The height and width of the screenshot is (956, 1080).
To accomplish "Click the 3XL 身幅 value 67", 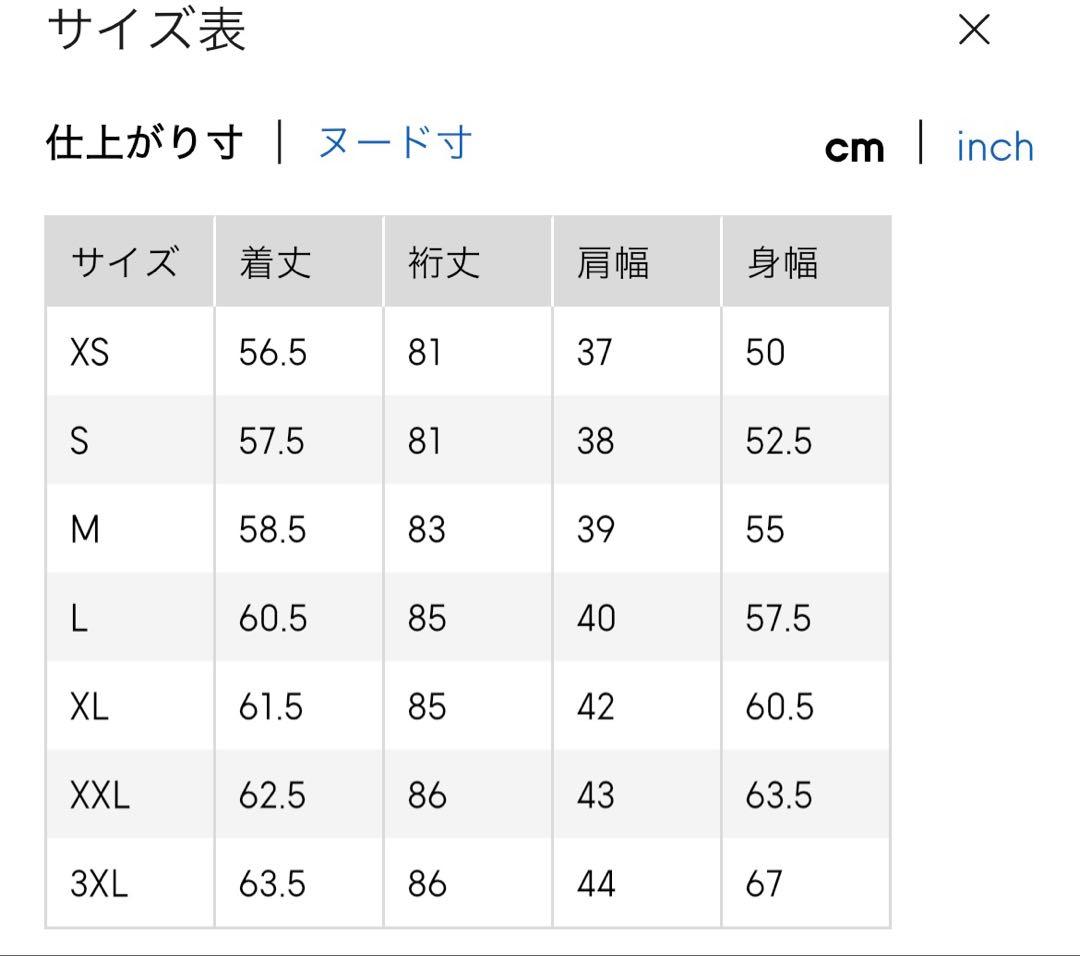I will (764, 884).
